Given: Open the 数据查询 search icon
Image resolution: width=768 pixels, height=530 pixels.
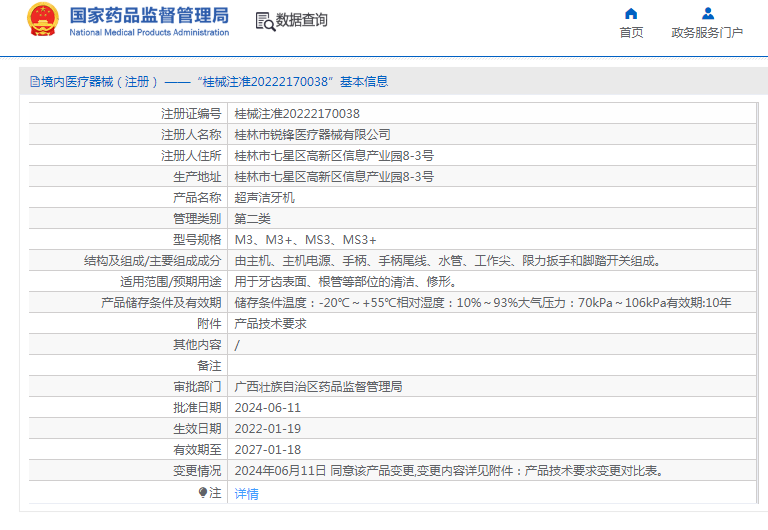Looking at the screenshot, I should 265,22.
